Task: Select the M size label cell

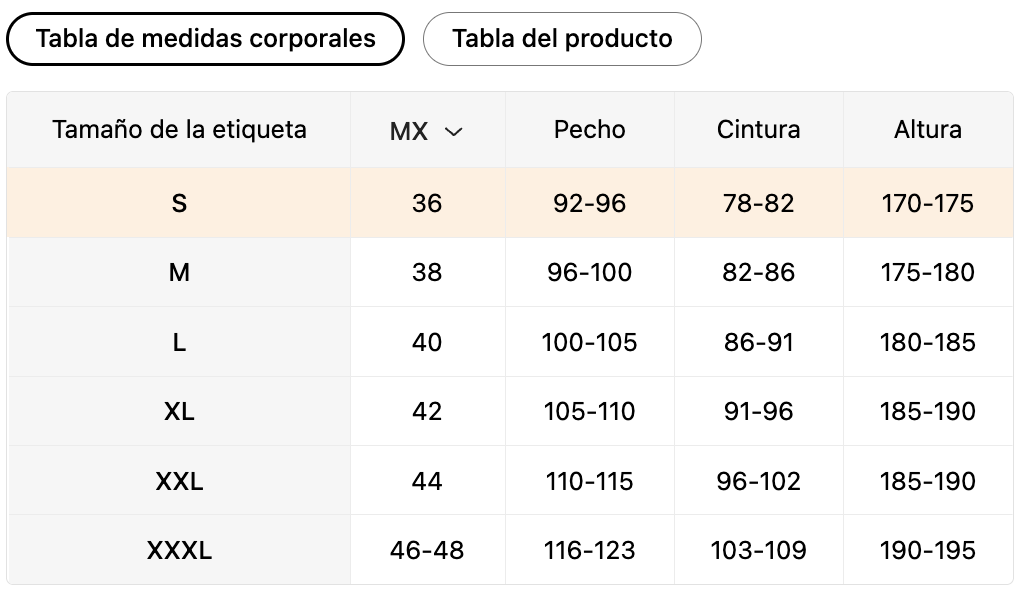Action: (x=179, y=272)
